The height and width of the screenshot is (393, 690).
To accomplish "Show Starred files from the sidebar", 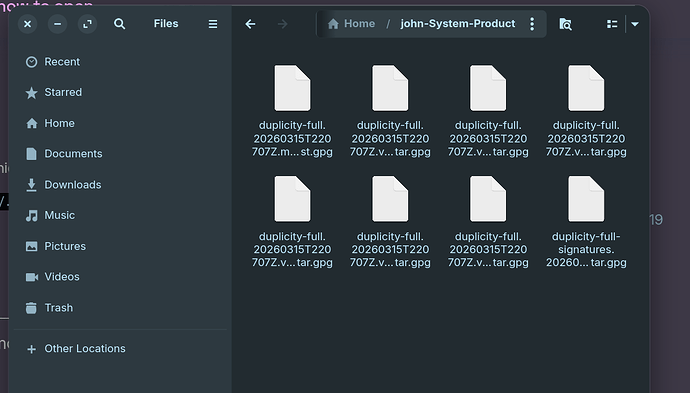I will [120, 92].
